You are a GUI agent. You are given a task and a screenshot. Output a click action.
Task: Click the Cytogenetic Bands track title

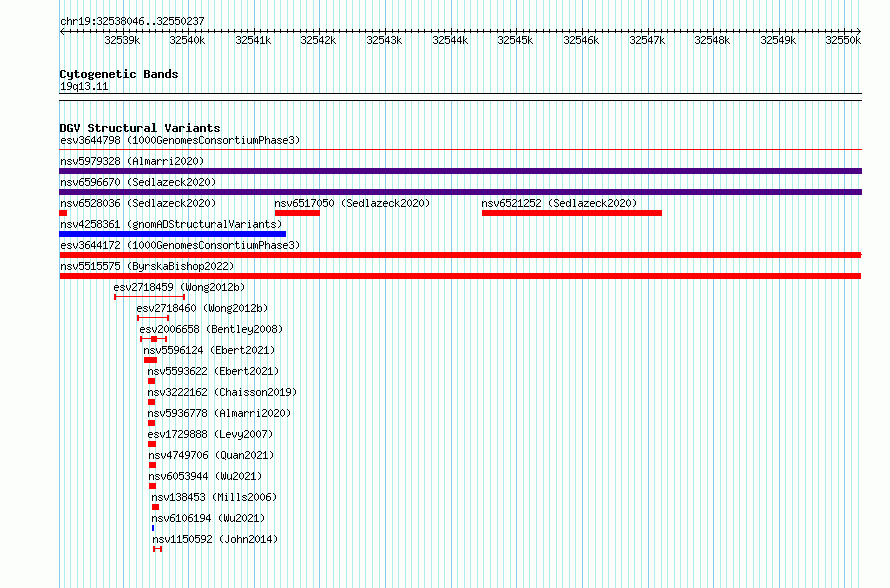point(119,74)
